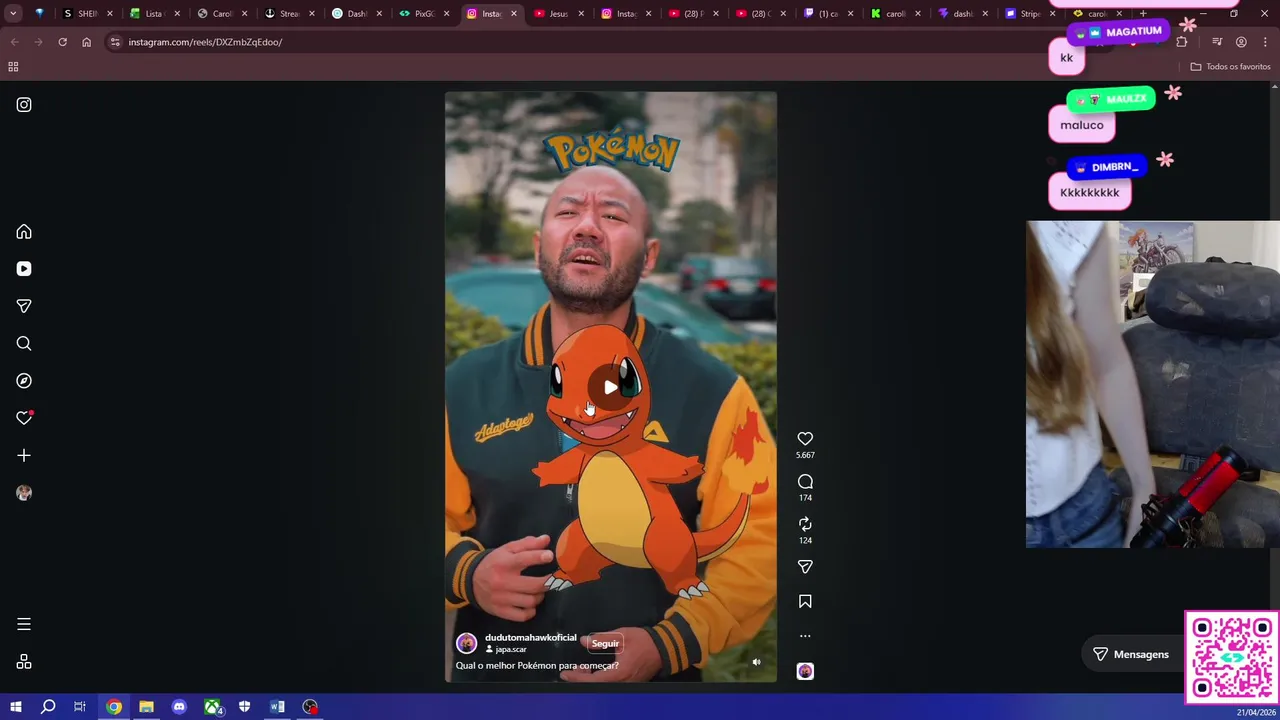
Task: Open the Meta apps icon below the More menu
Action: click(24, 662)
